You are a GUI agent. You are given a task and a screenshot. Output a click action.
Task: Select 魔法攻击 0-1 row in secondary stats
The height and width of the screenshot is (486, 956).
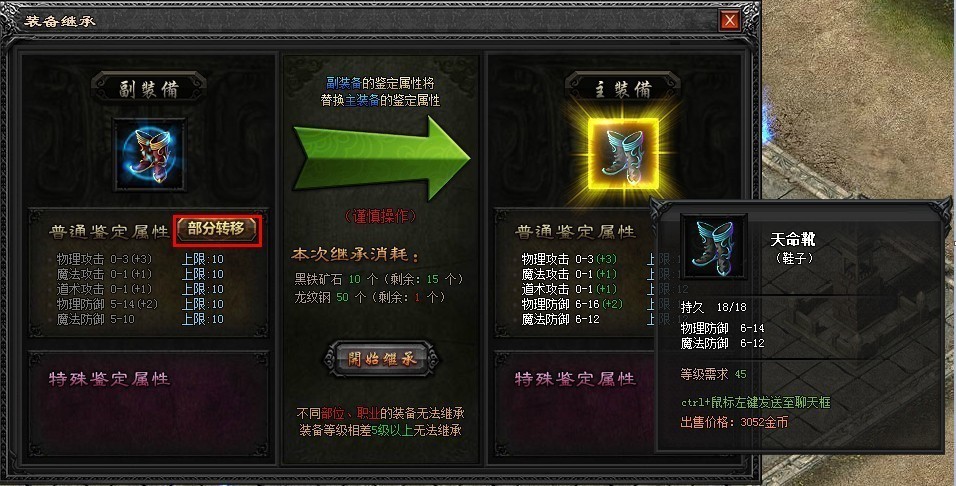[140, 274]
